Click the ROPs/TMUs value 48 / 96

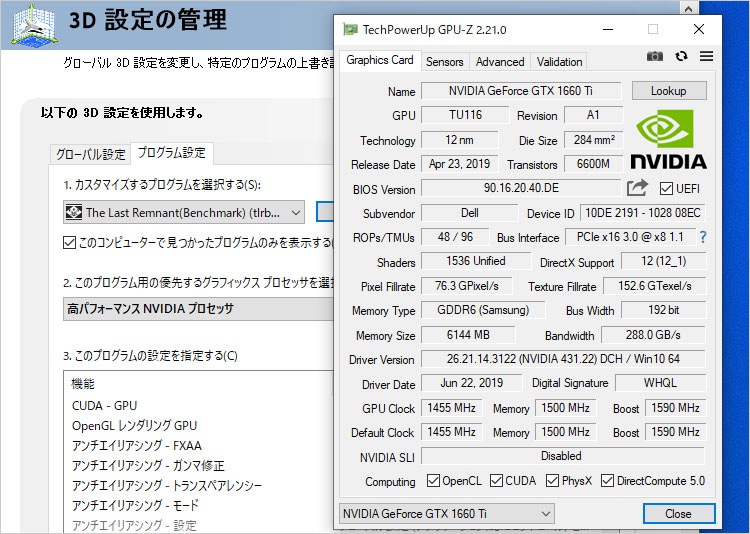point(455,237)
